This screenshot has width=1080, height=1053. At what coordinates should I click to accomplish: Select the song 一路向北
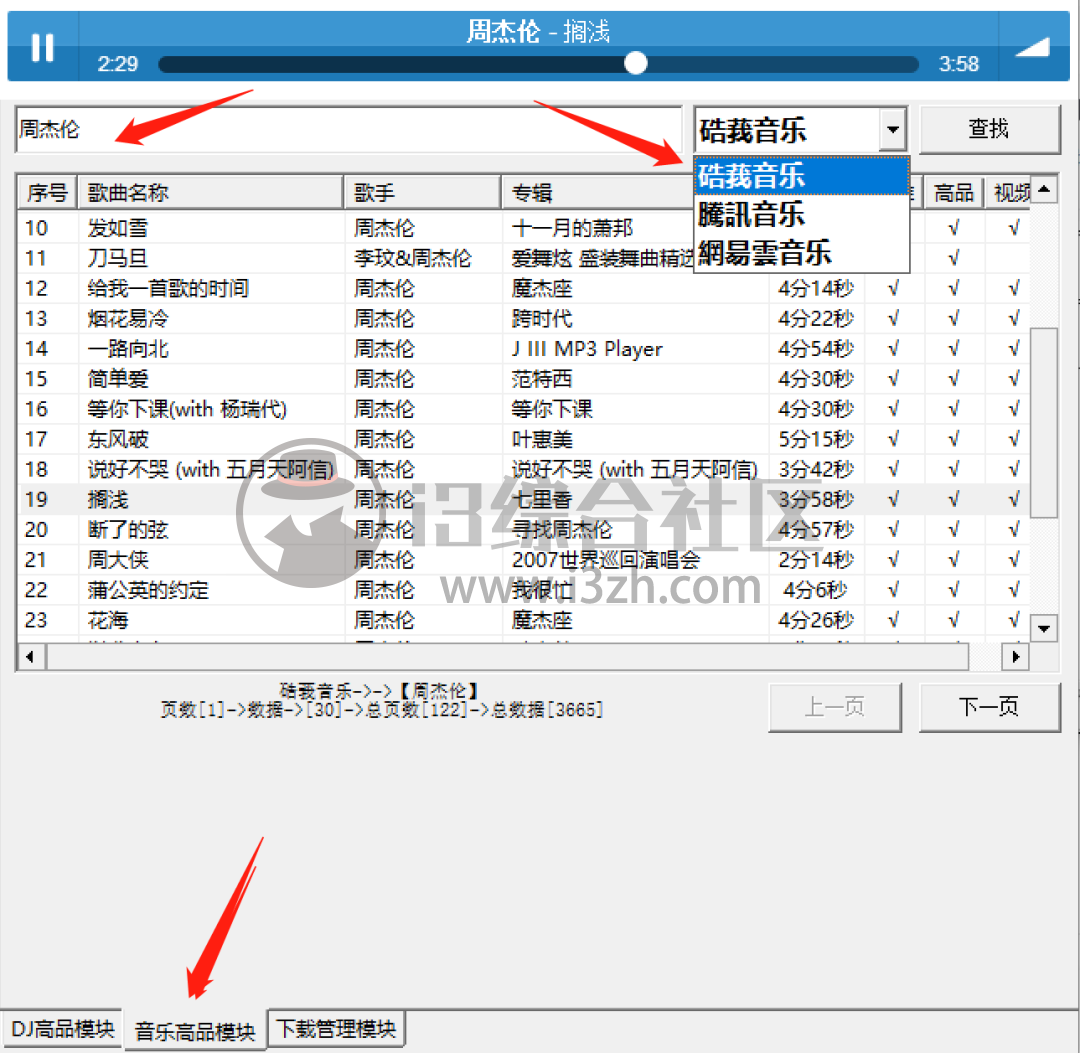pos(128,348)
